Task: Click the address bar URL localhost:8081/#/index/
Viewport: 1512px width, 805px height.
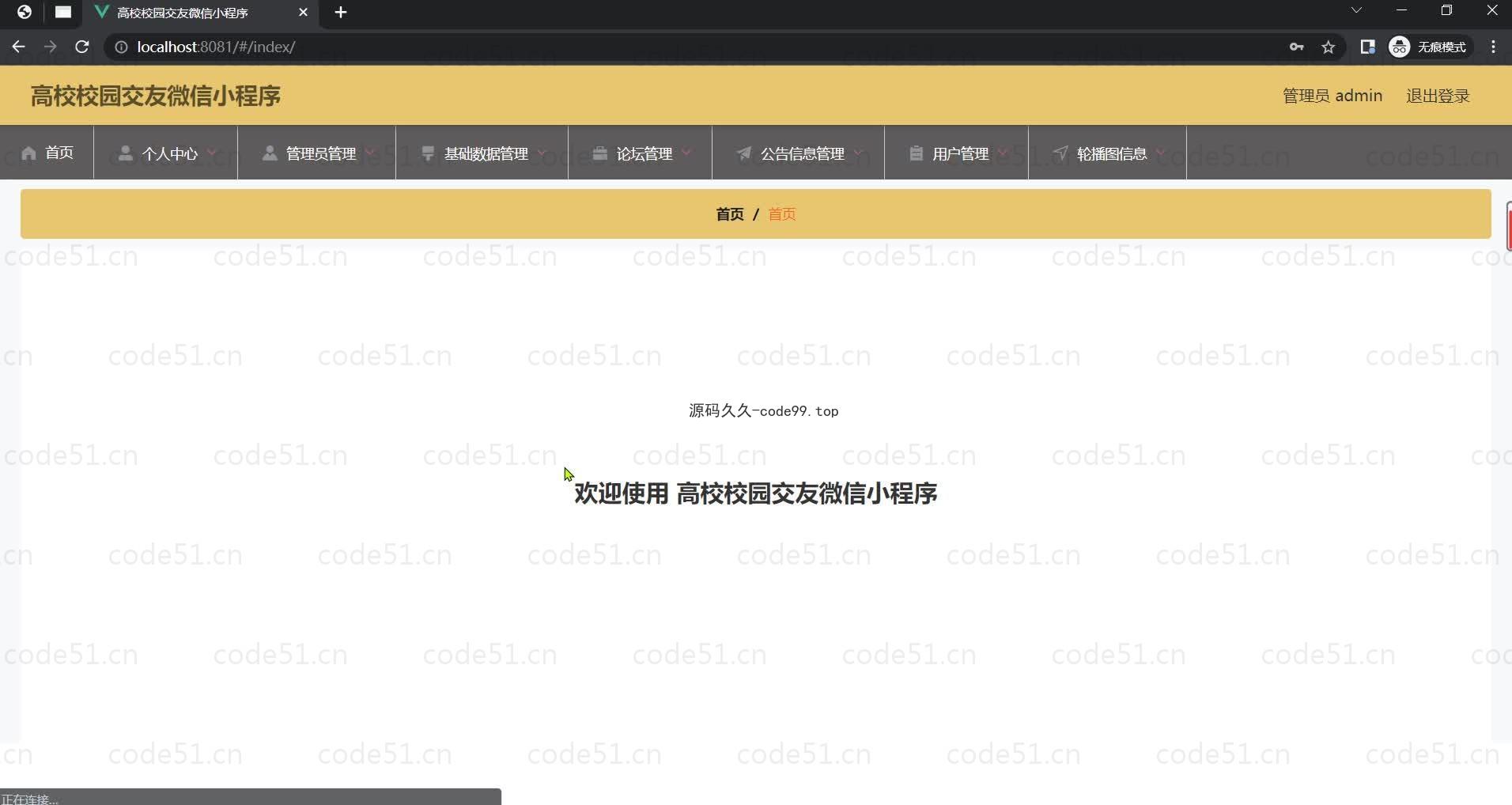Action: (x=216, y=47)
